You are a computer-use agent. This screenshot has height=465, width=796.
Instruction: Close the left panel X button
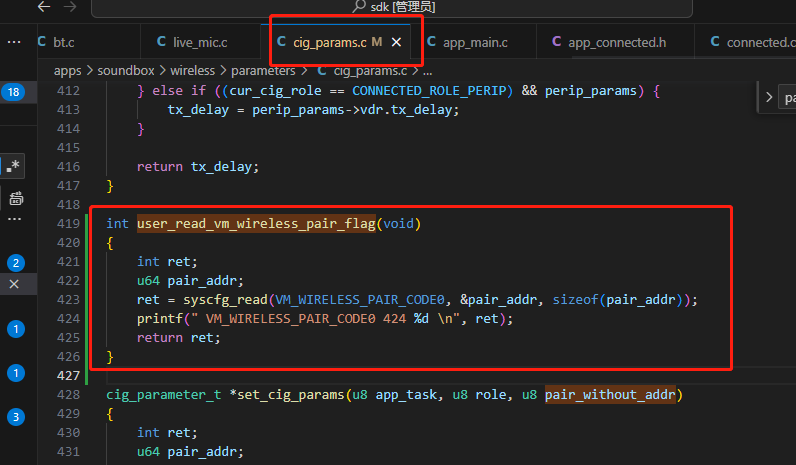pyautogui.click(x=14, y=284)
